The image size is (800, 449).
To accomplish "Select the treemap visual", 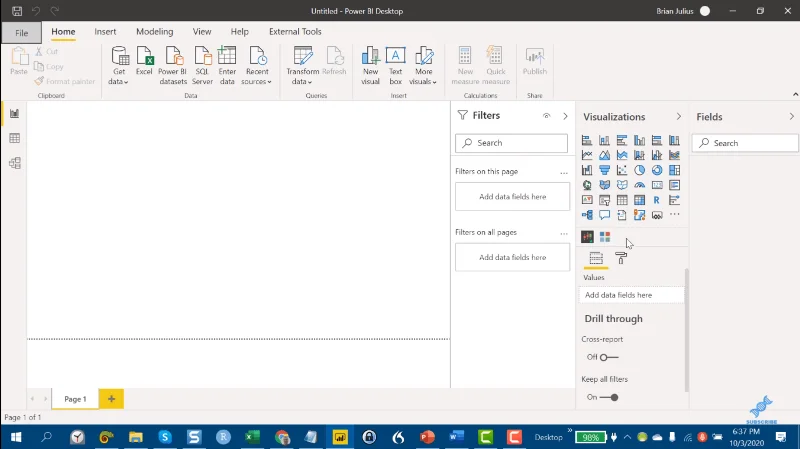I will [x=674, y=170].
